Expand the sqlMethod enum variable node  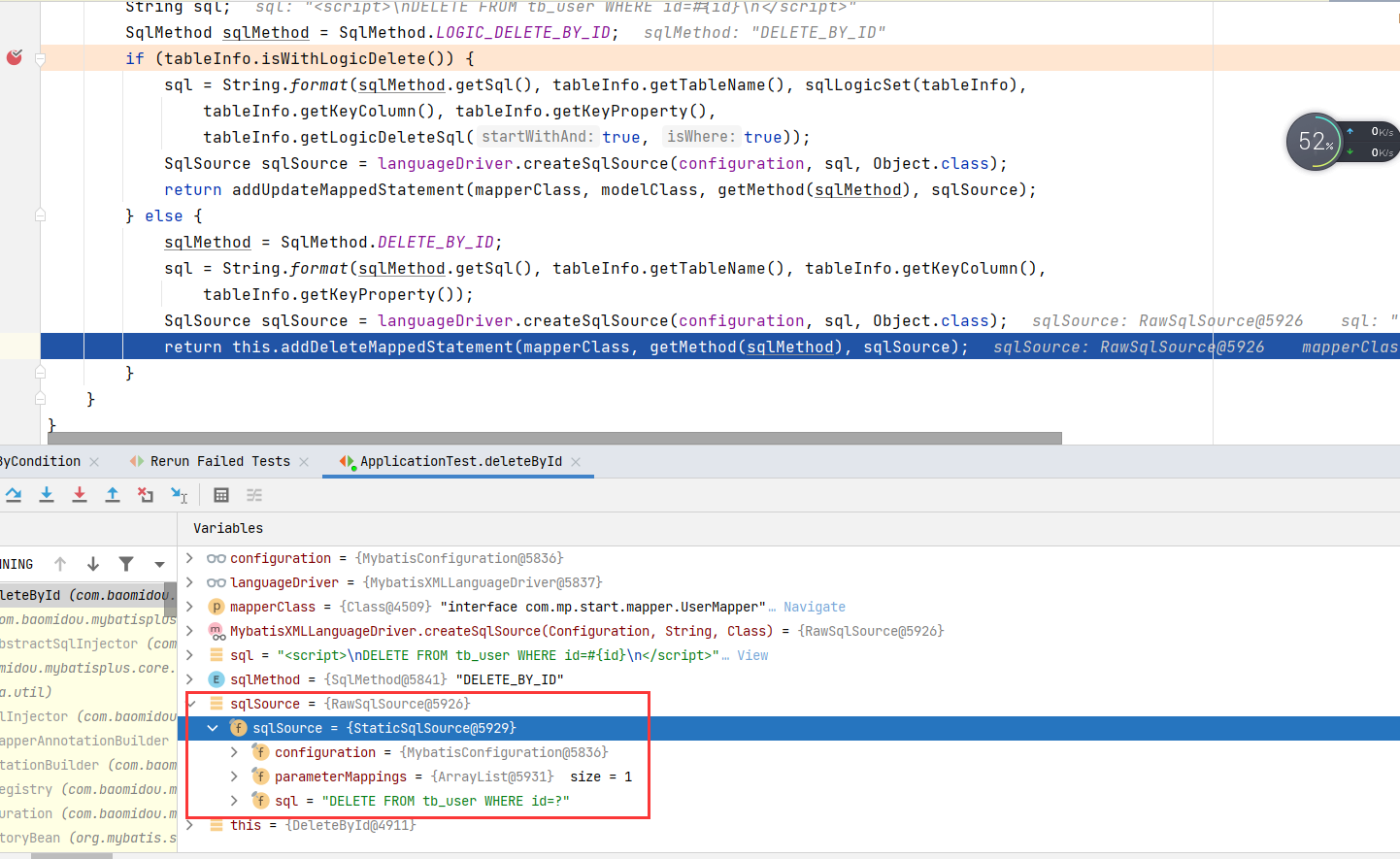pos(189,679)
